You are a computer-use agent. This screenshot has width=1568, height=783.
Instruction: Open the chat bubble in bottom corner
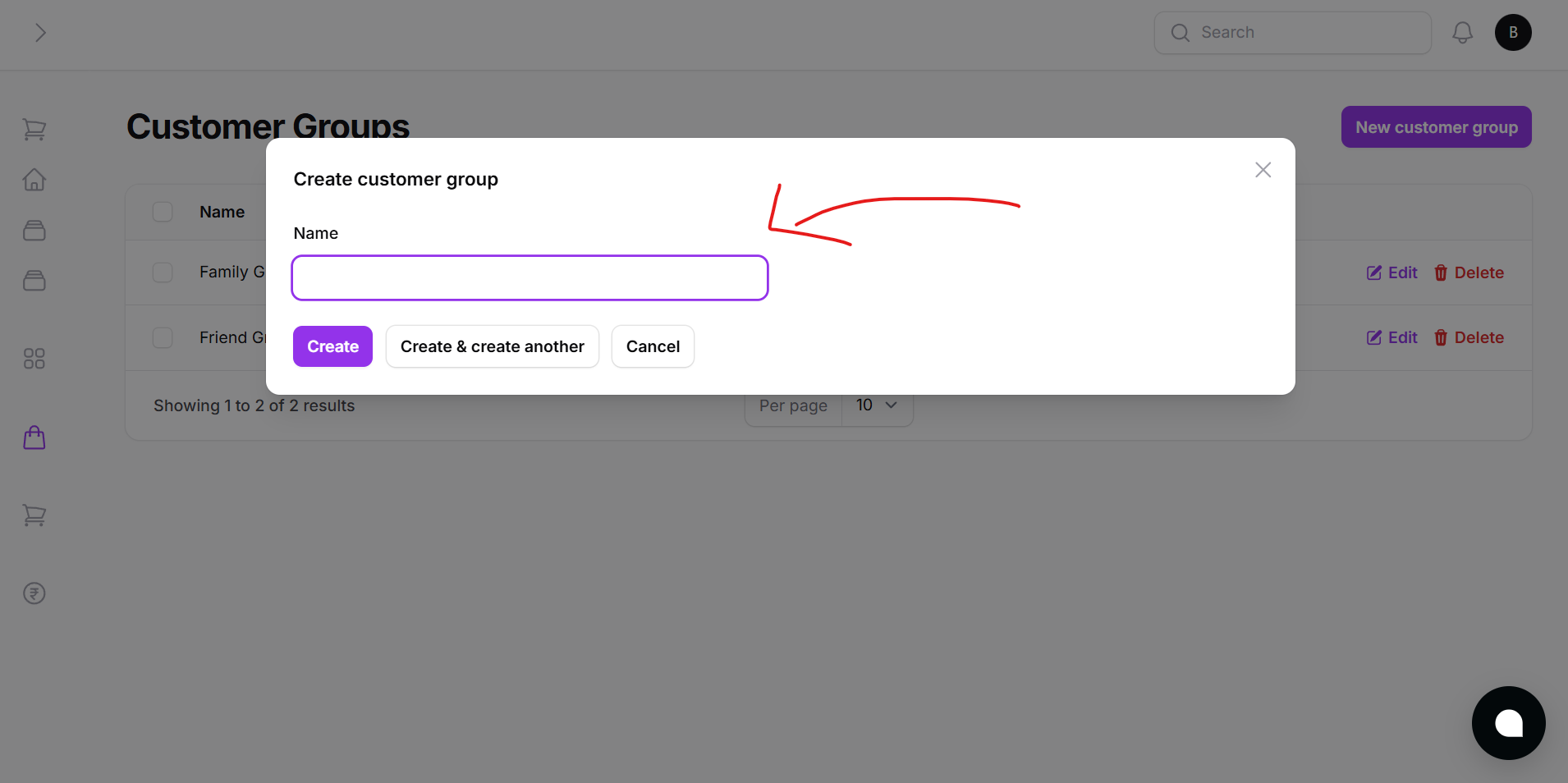point(1508,723)
